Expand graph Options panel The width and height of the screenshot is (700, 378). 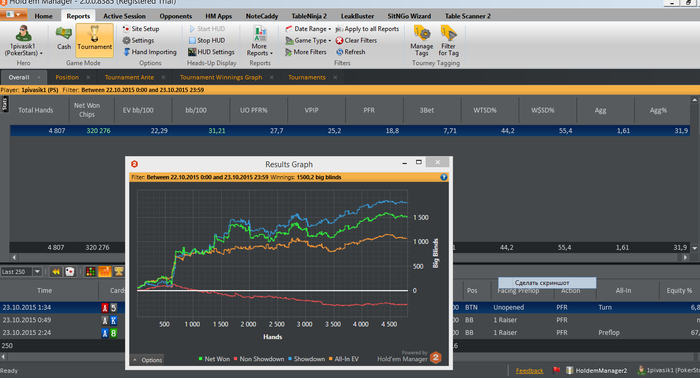147,360
